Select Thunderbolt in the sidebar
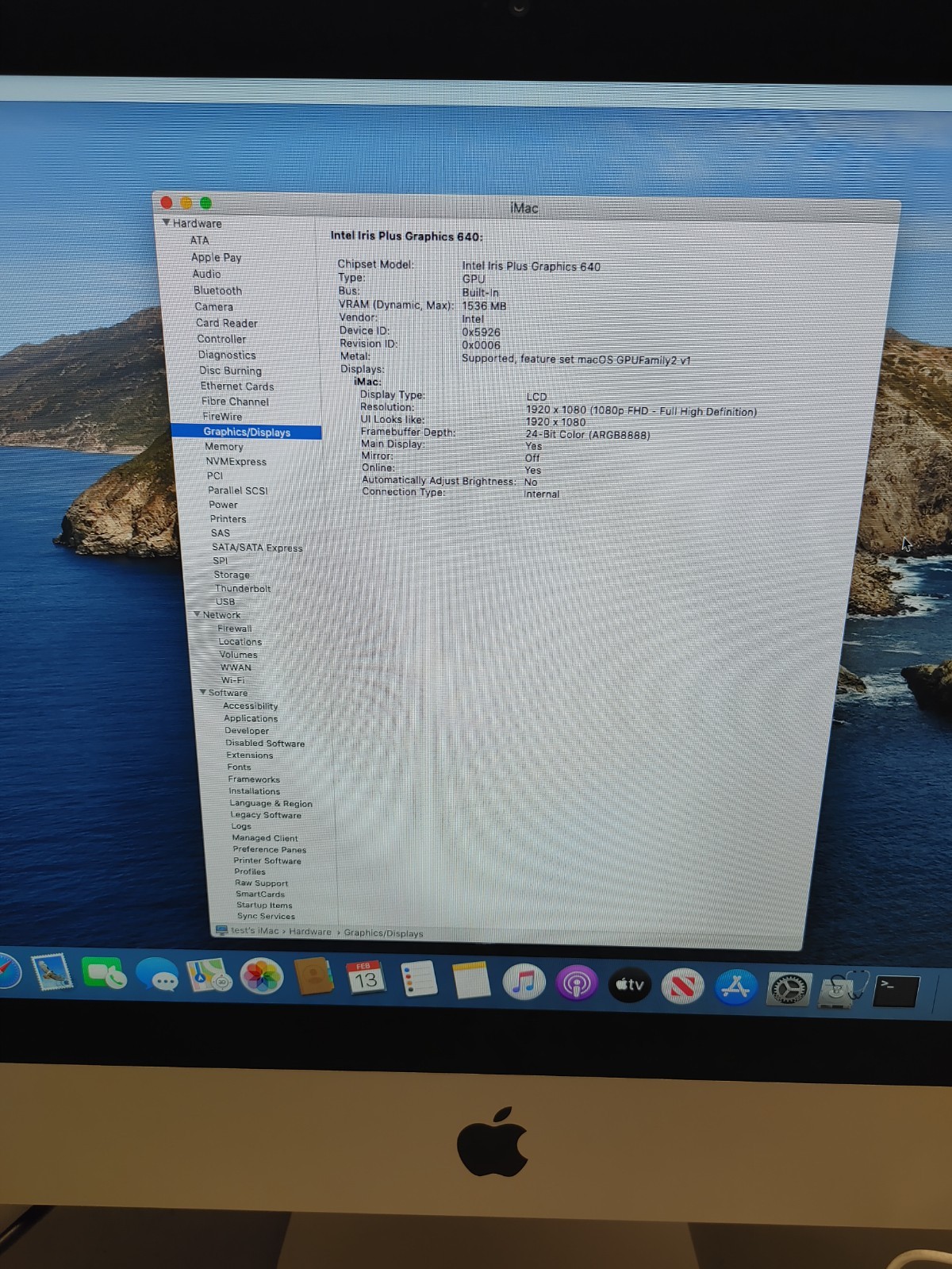Viewport: 952px width, 1269px height. (243, 588)
